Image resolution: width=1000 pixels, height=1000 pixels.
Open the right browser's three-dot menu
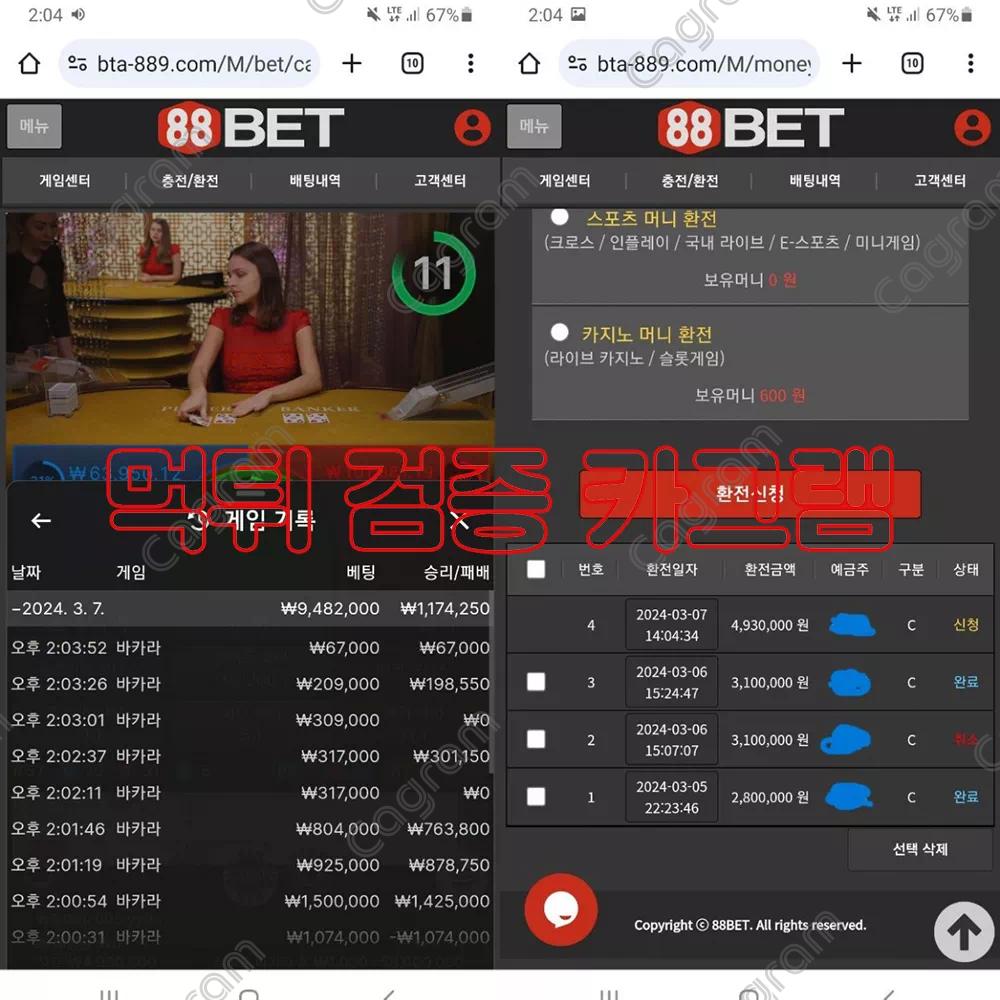(x=970, y=64)
